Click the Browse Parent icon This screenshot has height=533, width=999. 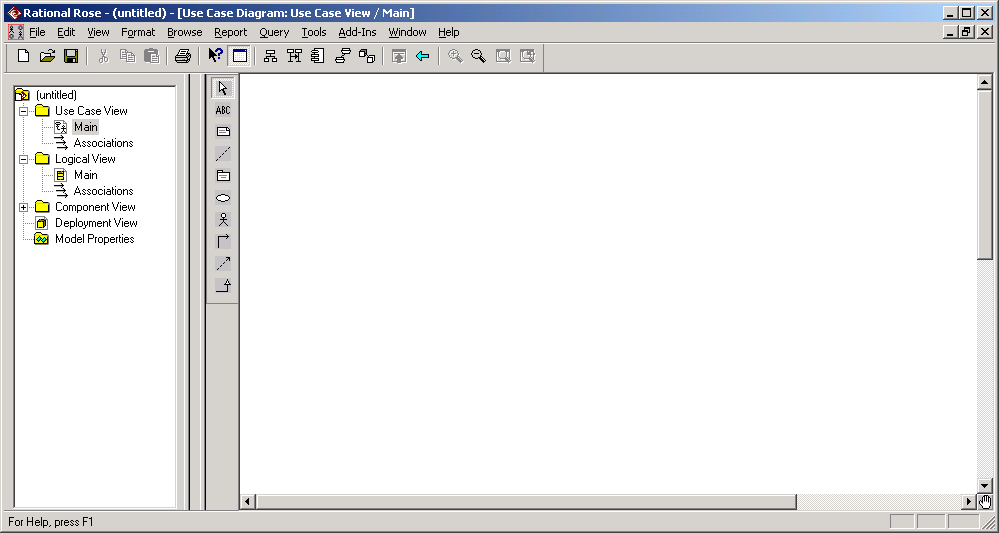pyautogui.click(x=399, y=56)
